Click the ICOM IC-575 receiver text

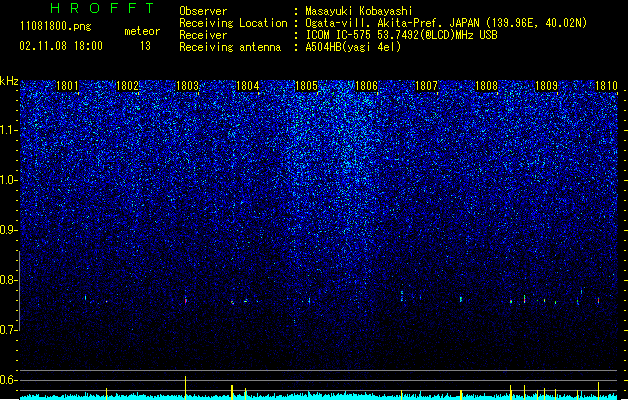(x=401, y=35)
